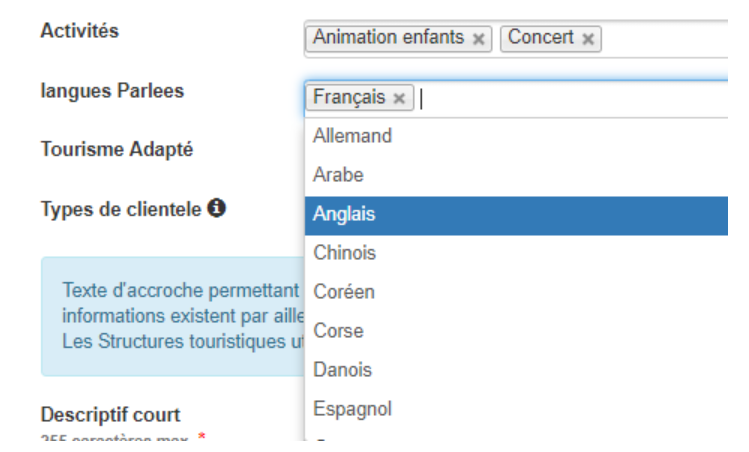Select the Corse language option
The height and width of the screenshot is (452, 749).
[x=516, y=331]
